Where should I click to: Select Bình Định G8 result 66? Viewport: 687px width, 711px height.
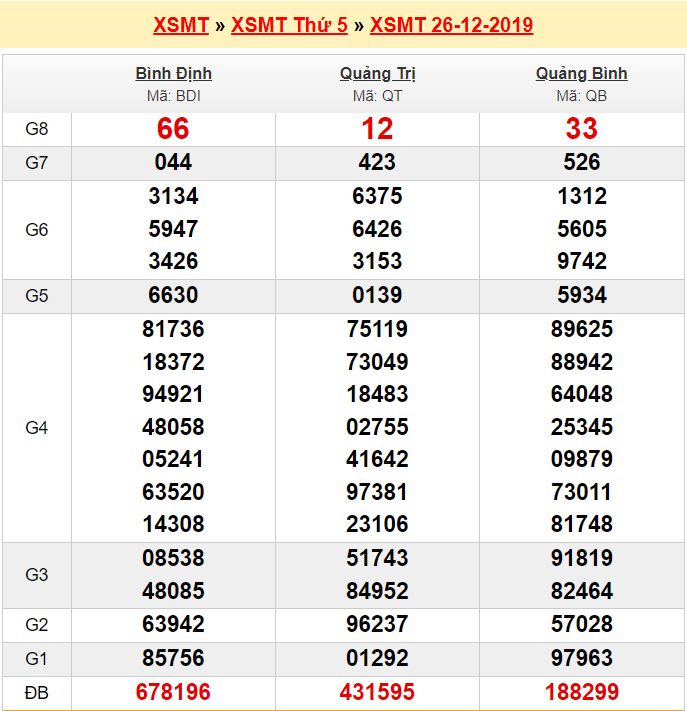(173, 129)
